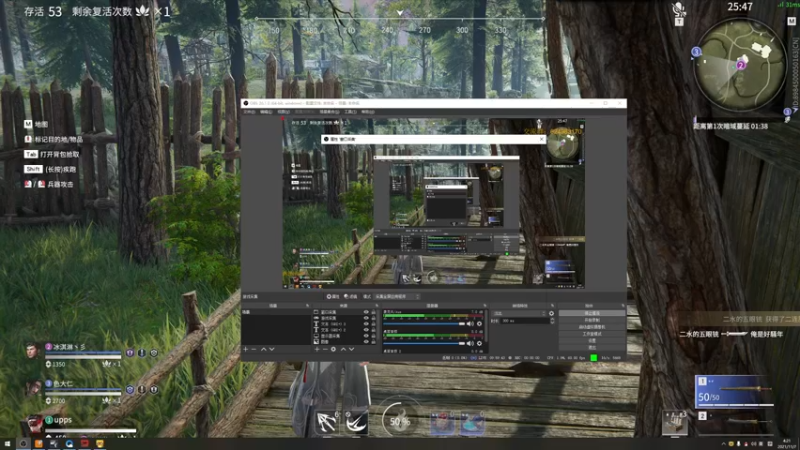This screenshot has width=800, height=450.
Task: Toggle visibility of 显示器采集 source
Action: coord(366,336)
